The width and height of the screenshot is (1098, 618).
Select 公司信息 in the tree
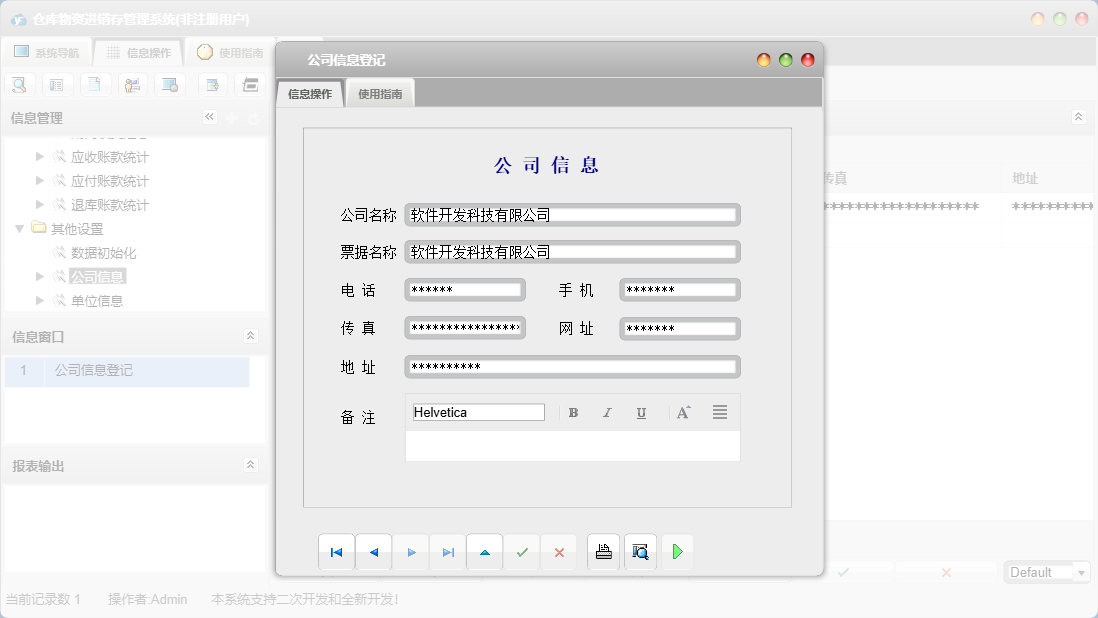[97, 276]
